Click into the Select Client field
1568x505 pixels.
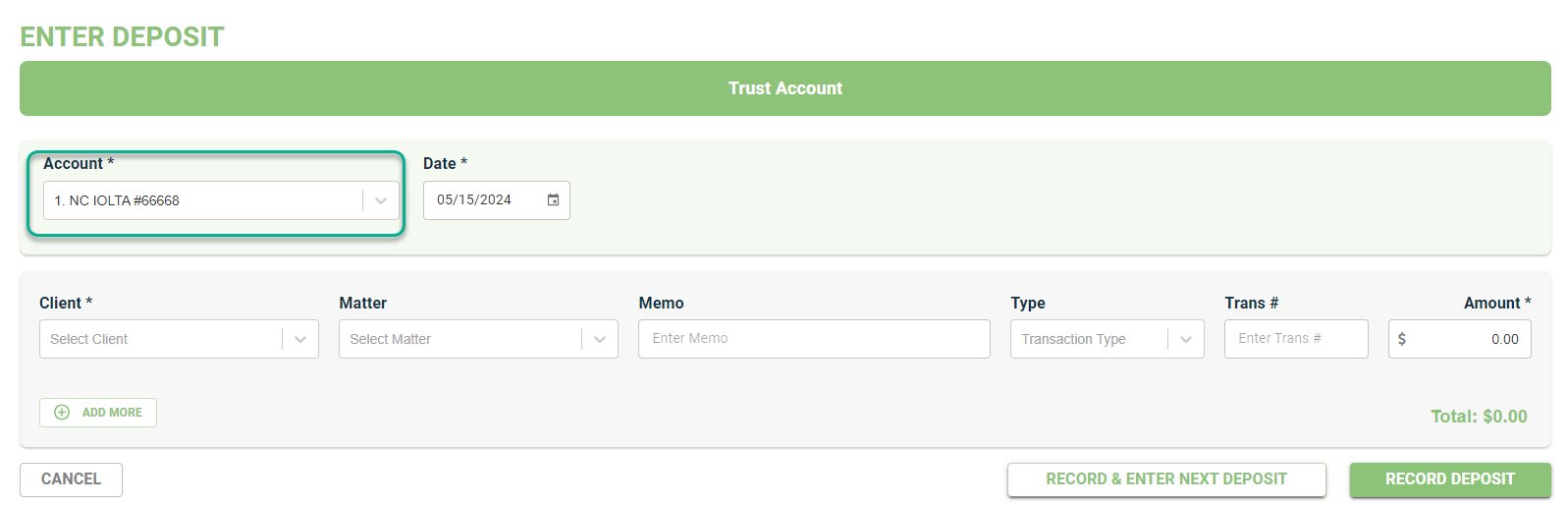pyautogui.click(x=179, y=339)
